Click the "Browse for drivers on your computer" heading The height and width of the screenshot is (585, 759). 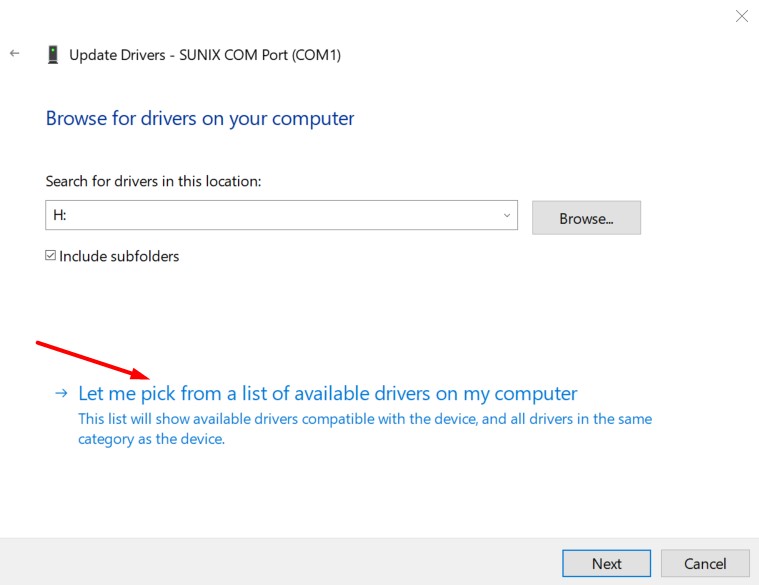click(200, 118)
